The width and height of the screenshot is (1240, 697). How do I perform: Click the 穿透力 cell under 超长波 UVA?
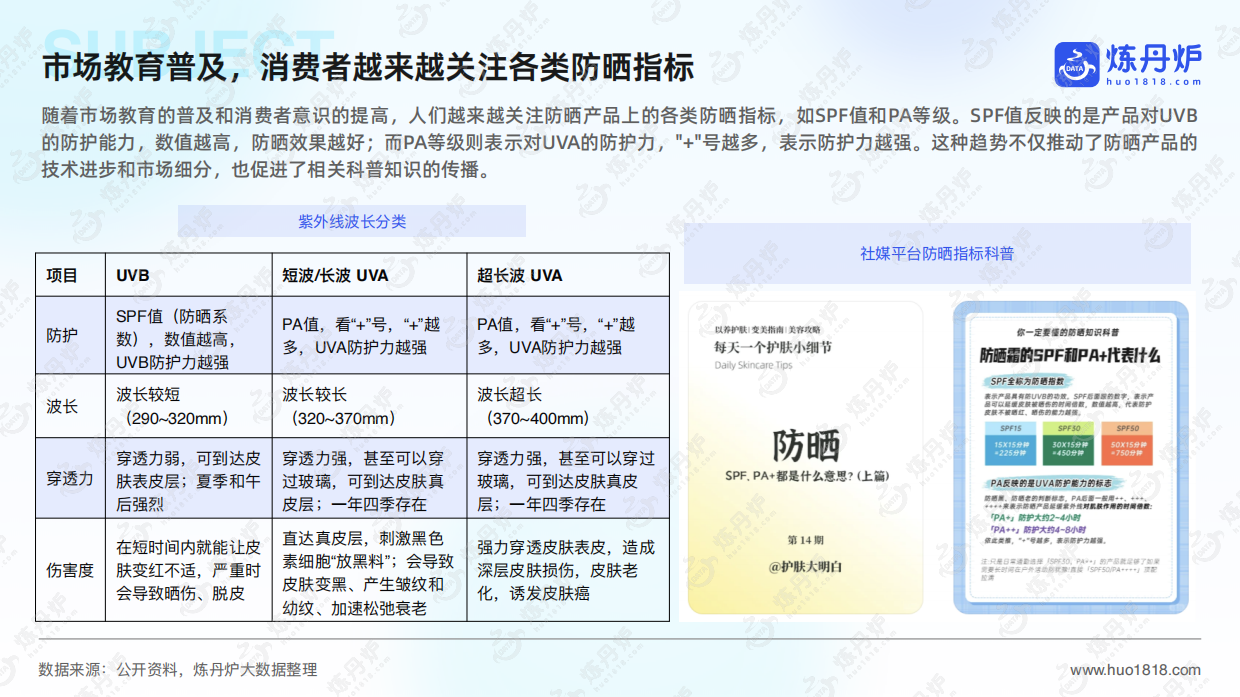[568, 478]
